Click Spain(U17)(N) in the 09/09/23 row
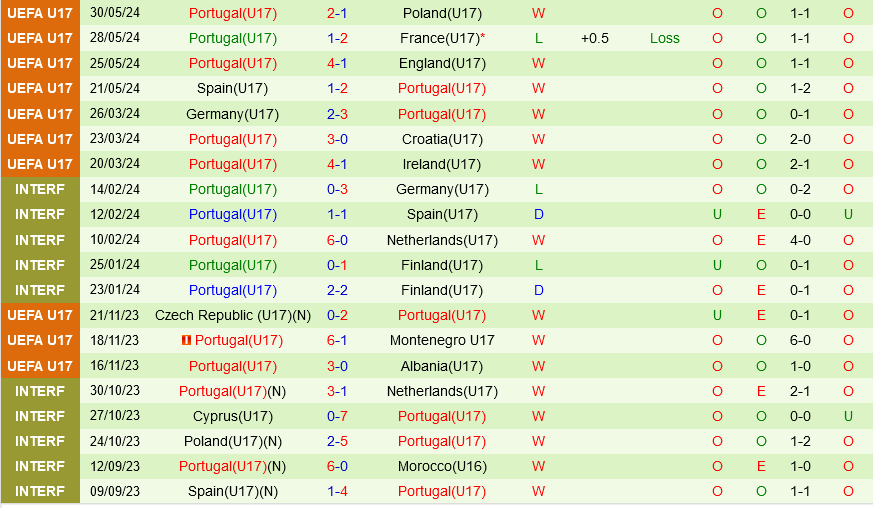The image size is (873, 508). pos(232,491)
